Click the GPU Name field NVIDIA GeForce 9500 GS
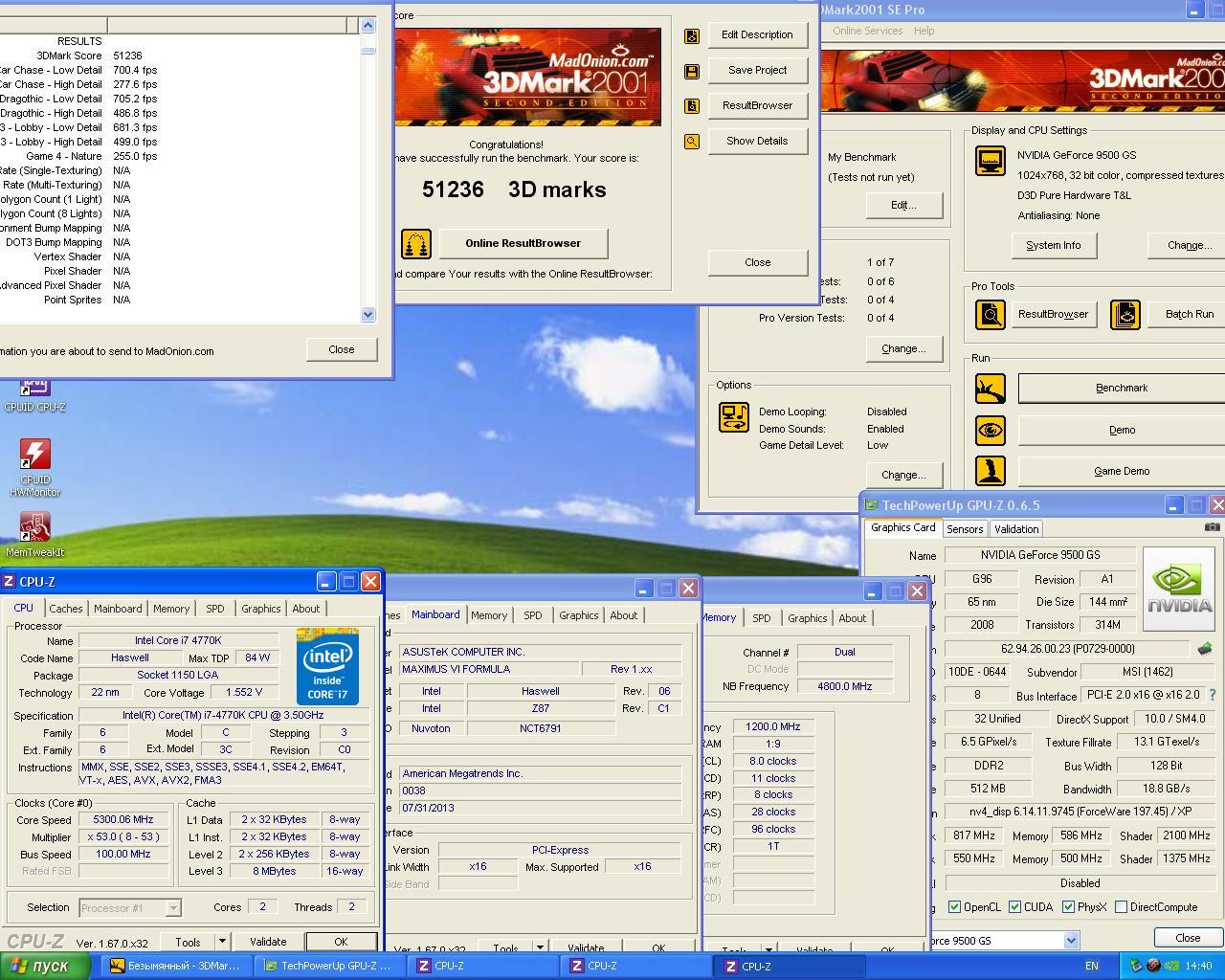1225x980 pixels. [1040, 555]
